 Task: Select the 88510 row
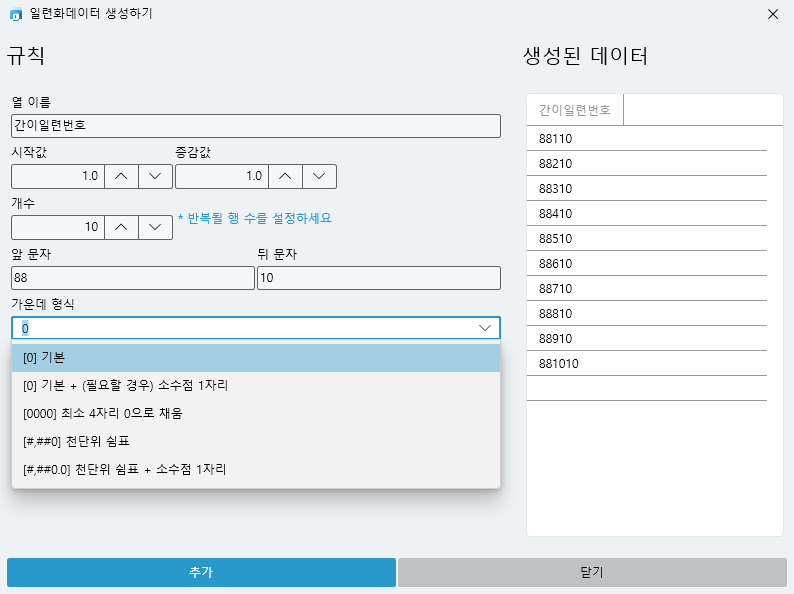tap(647, 239)
